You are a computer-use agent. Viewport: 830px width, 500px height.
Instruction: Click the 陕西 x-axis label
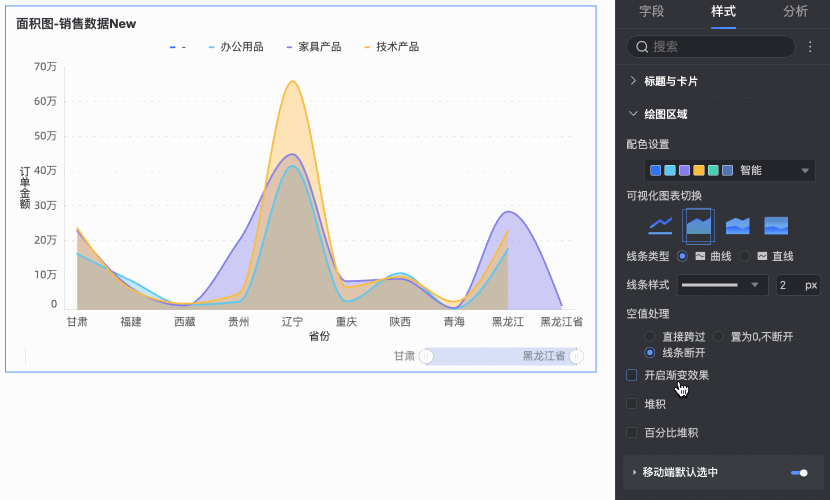pyautogui.click(x=400, y=322)
